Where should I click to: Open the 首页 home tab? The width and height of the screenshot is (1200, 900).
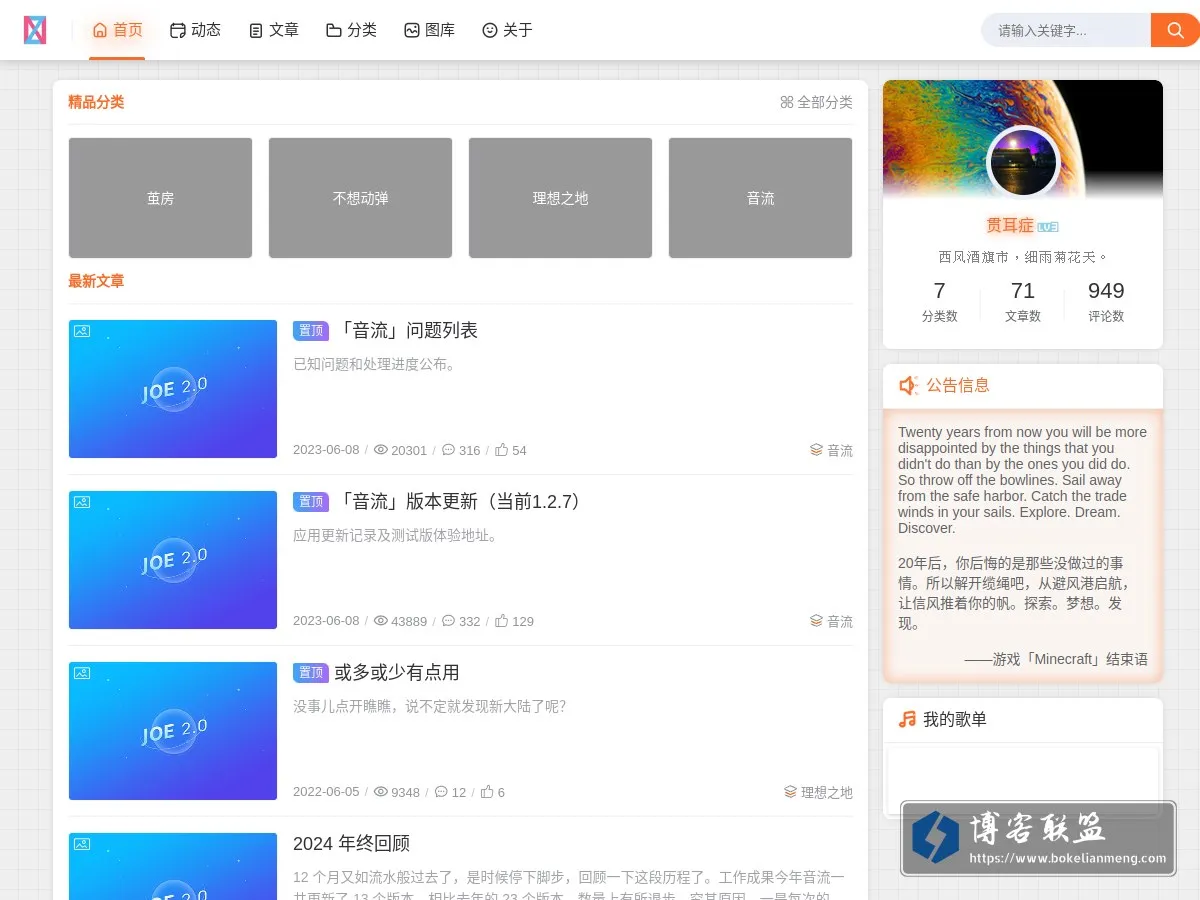118,30
